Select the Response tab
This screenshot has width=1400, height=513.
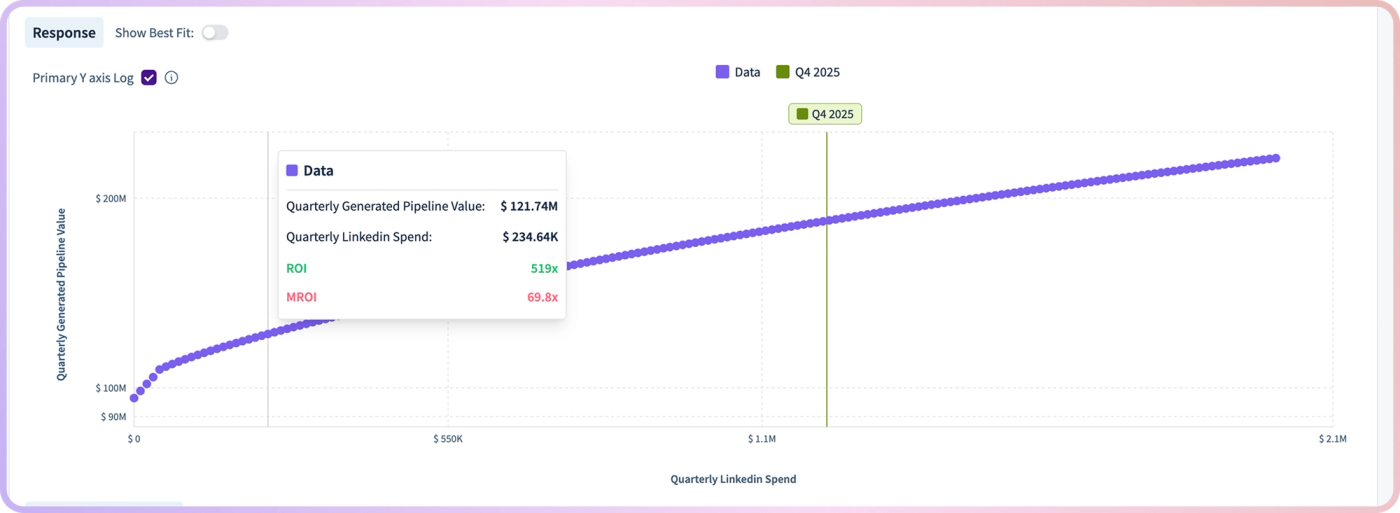point(64,33)
